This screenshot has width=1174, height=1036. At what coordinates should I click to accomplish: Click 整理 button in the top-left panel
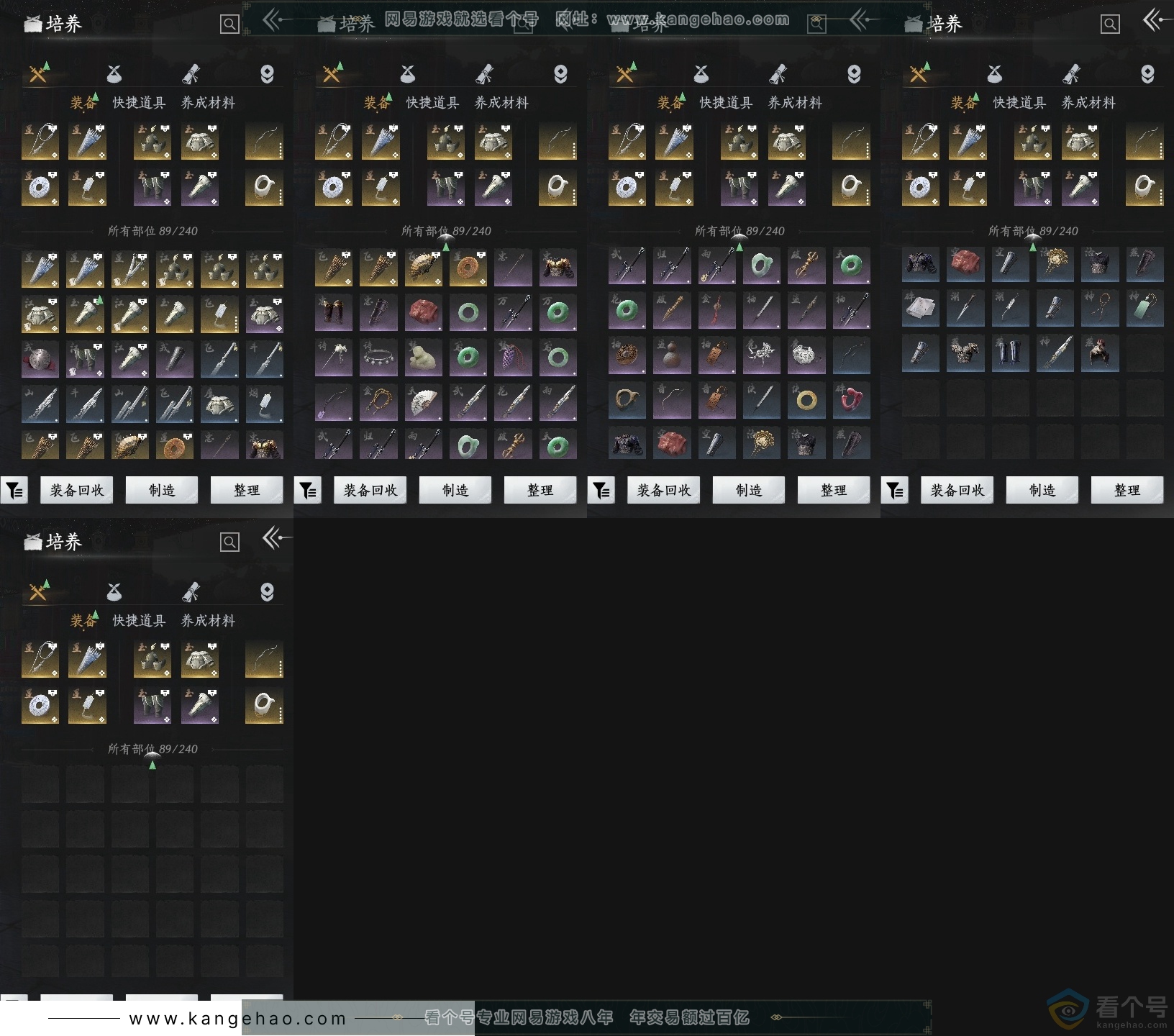point(247,490)
